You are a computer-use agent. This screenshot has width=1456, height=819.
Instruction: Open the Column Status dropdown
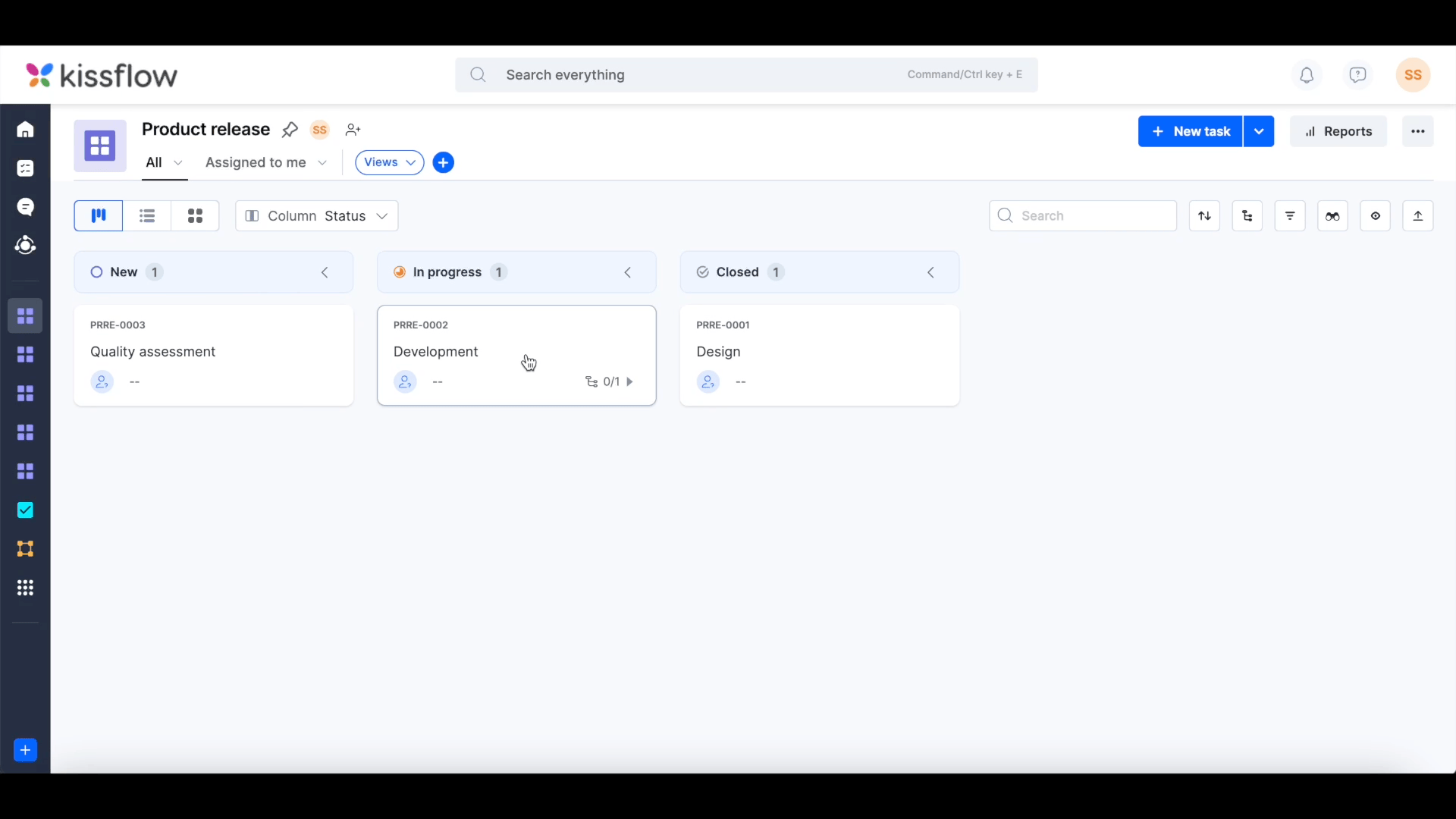click(317, 216)
